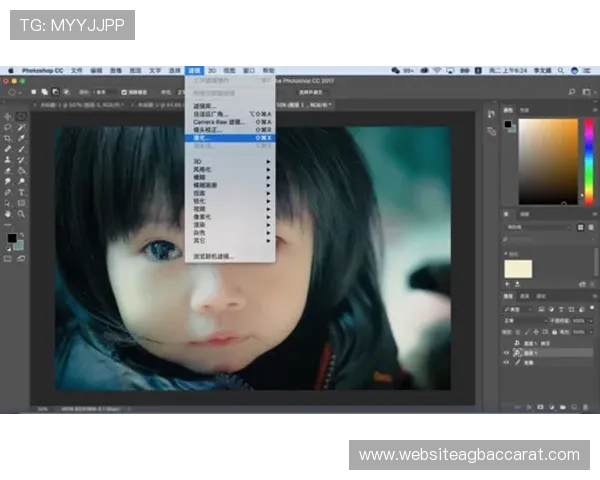Open the 文件 (File) menu
The width and height of the screenshot is (600, 480).
(x=76, y=71)
